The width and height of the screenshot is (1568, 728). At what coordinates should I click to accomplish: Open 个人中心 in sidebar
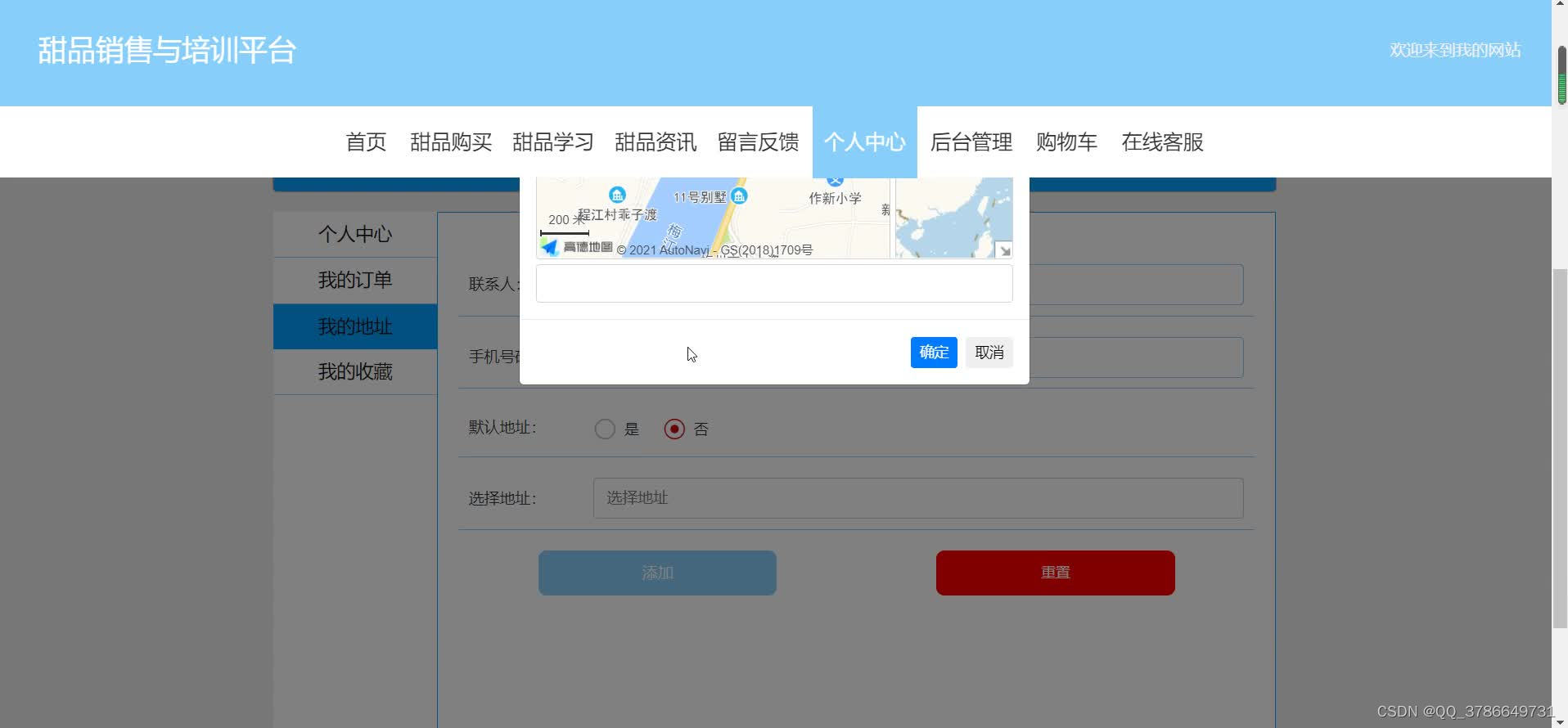click(x=355, y=235)
